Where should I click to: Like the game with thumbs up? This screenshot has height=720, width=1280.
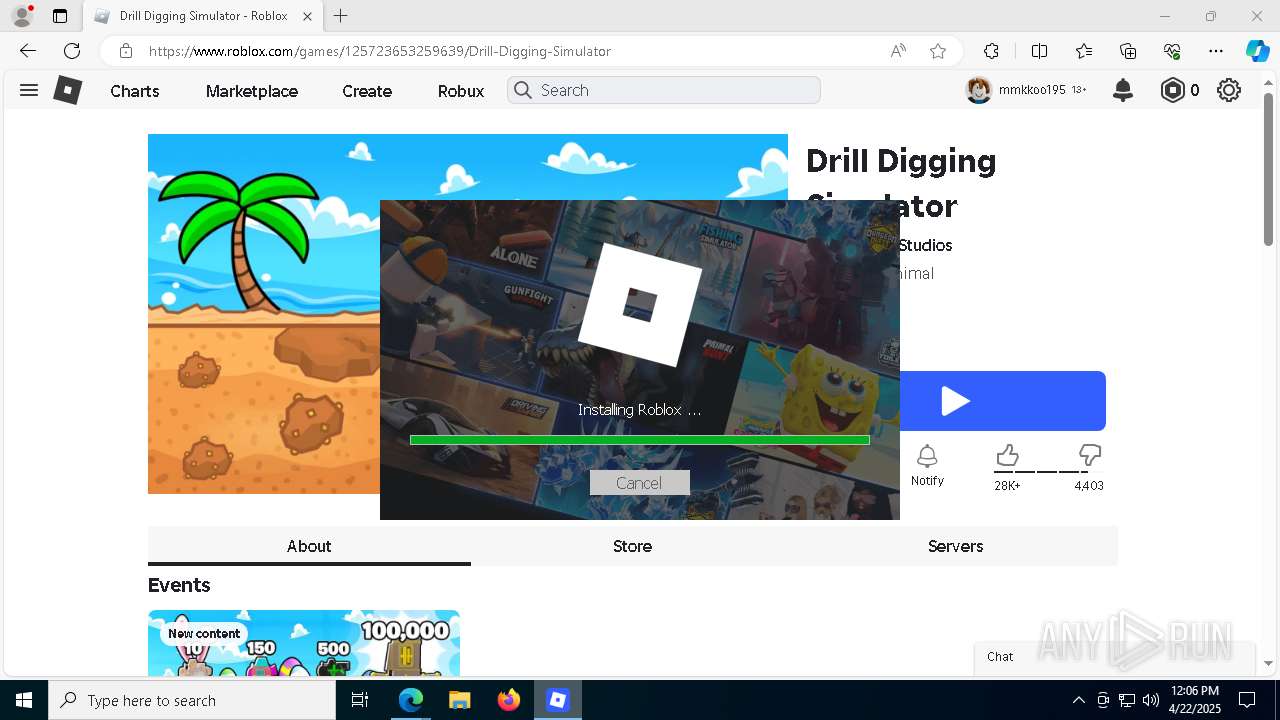1007,456
